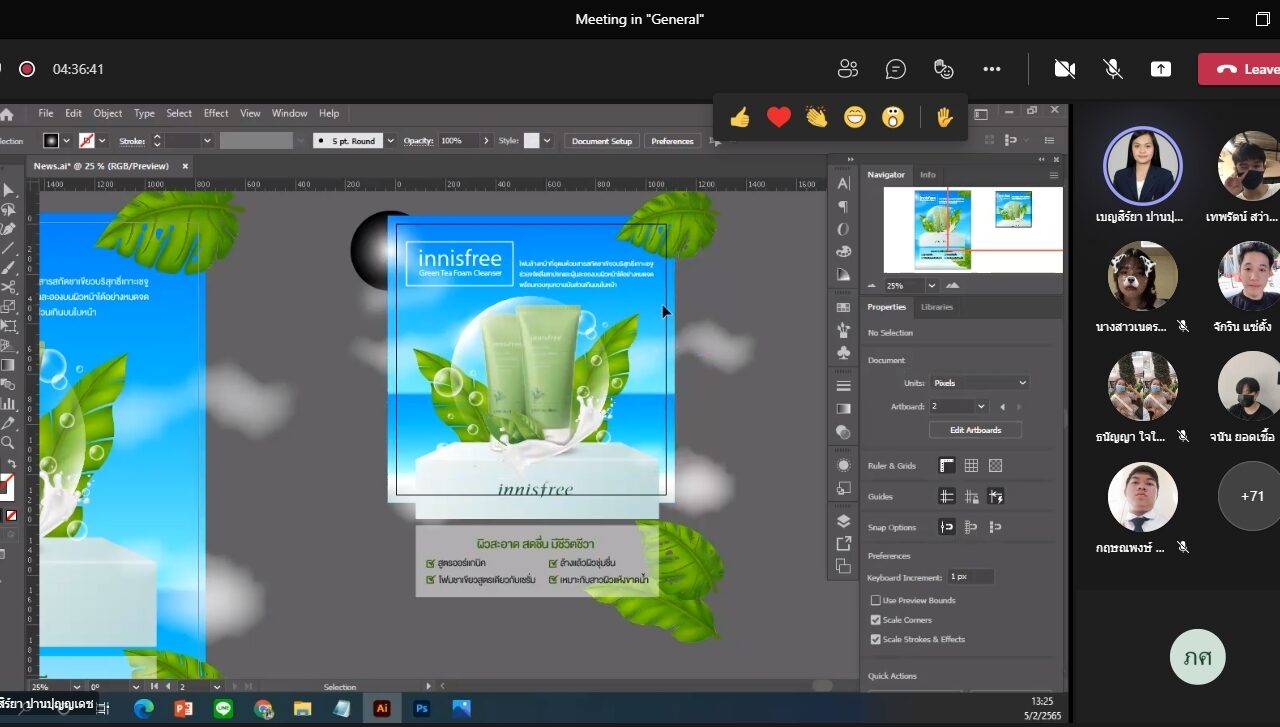Toggle Transparency Grid button
This screenshot has height=727, width=1280.
(995, 465)
